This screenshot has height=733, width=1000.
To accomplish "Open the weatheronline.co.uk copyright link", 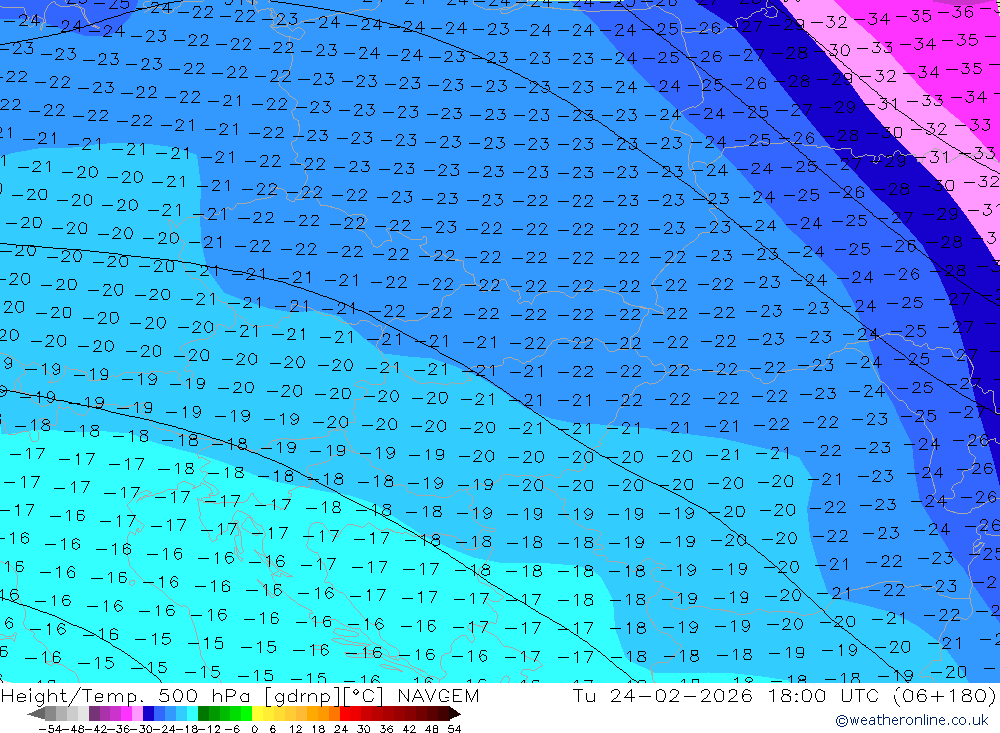I will coord(912,720).
